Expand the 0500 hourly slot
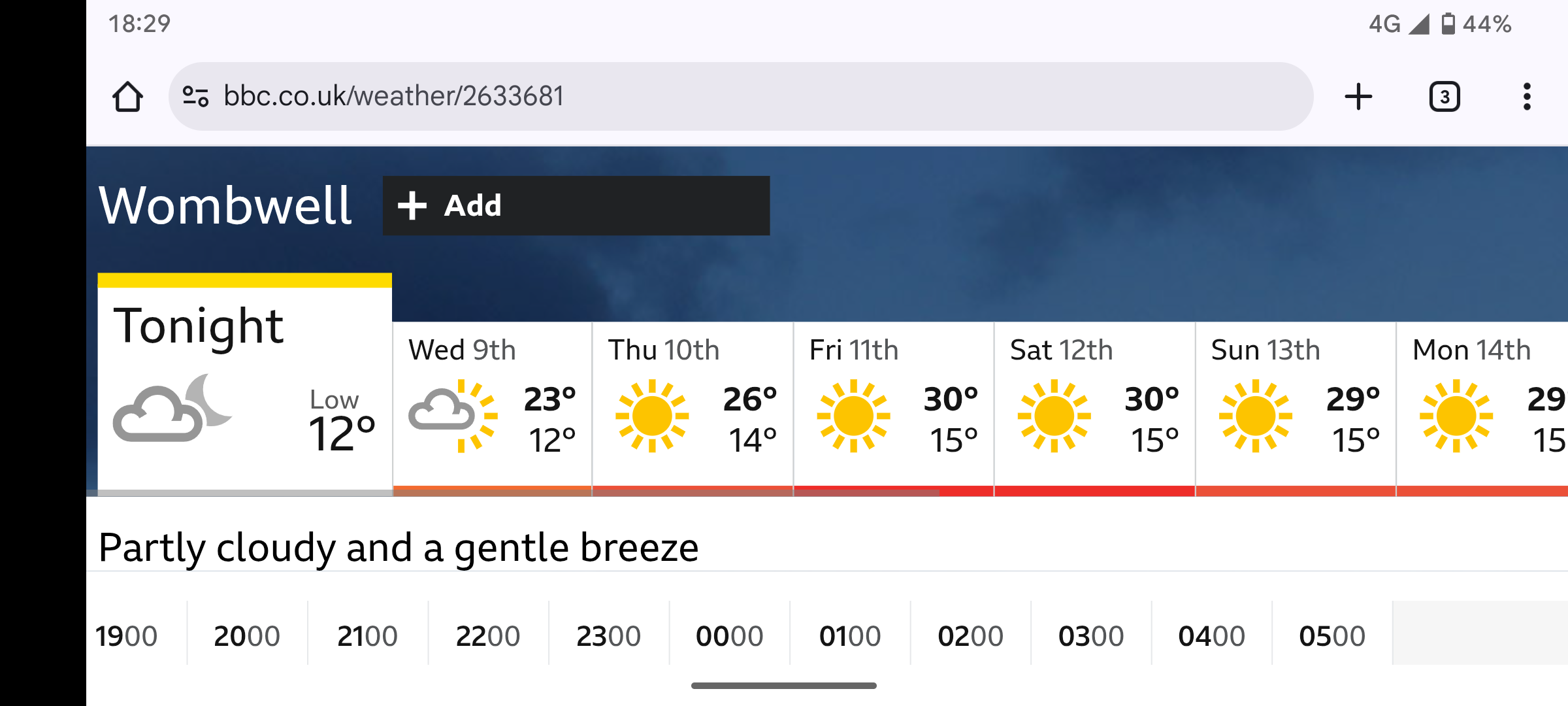The height and width of the screenshot is (706, 1568). (1332, 633)
